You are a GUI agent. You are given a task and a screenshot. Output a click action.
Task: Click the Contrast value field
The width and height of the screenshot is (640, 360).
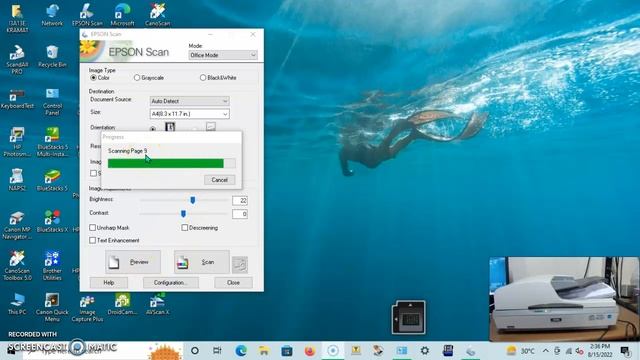[x=240, y=214]
